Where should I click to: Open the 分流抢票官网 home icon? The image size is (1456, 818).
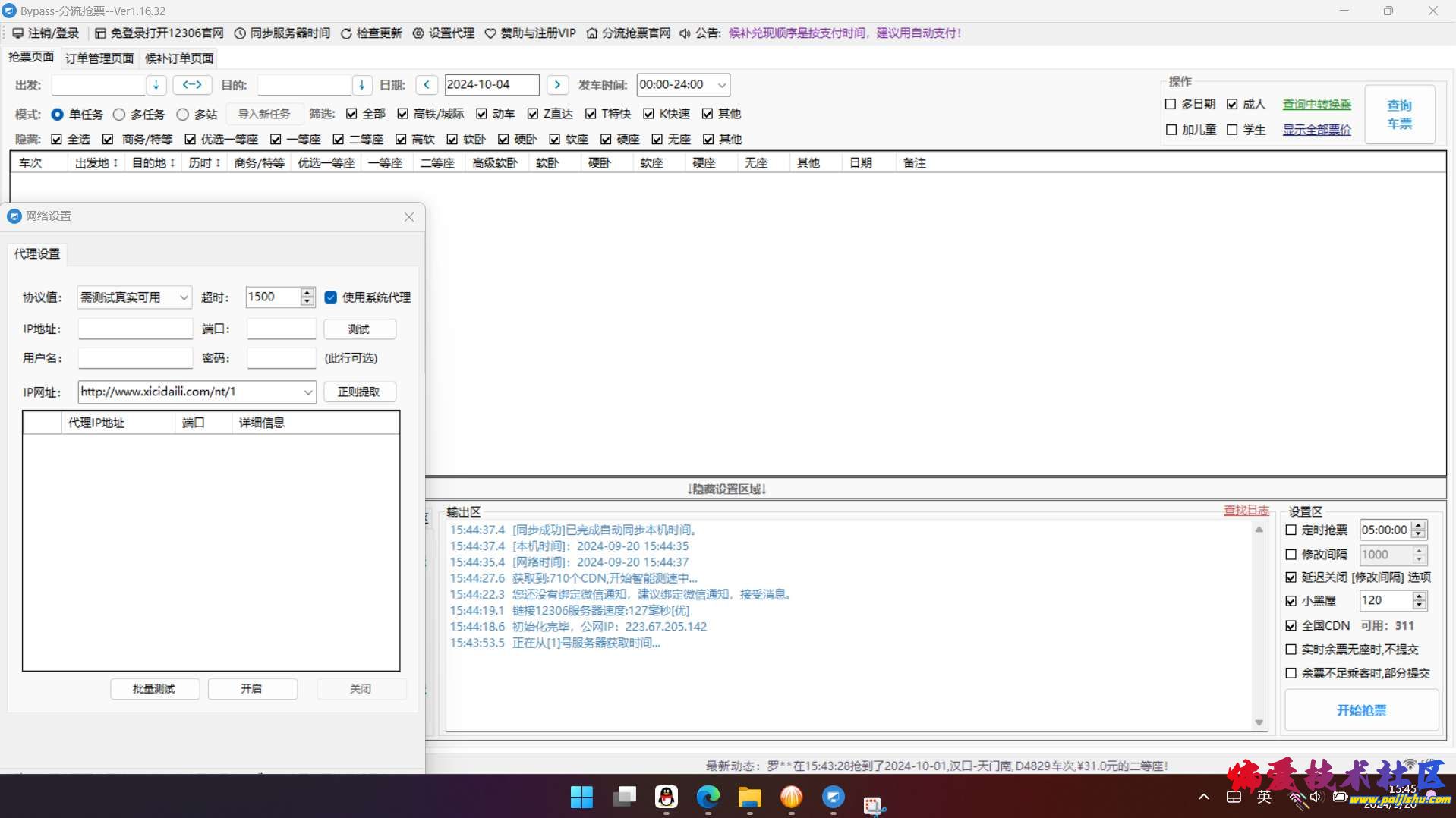click(x=592, y=33)
